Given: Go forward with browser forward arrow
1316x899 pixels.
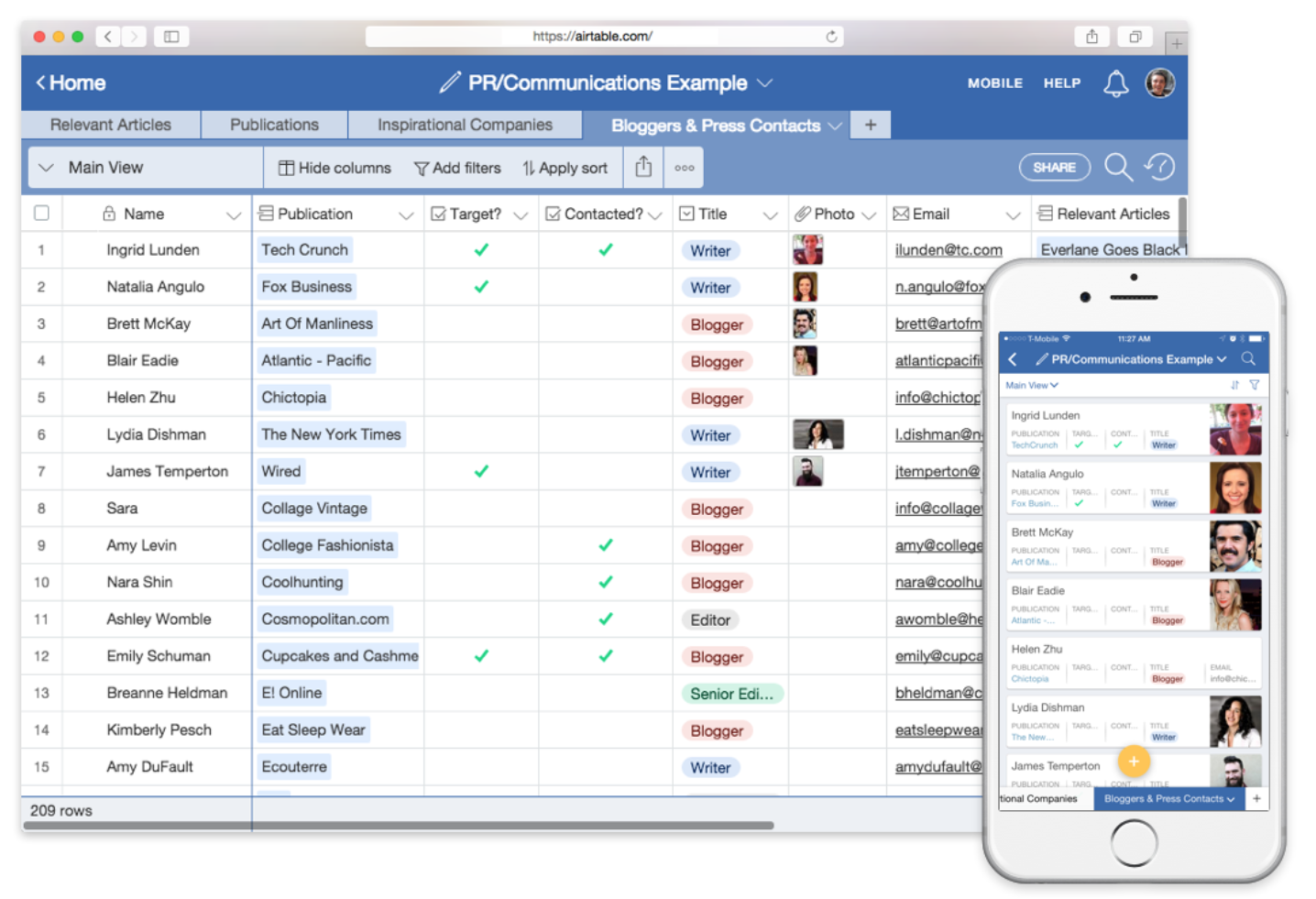Looking at the screenshot, I should 134,37.
